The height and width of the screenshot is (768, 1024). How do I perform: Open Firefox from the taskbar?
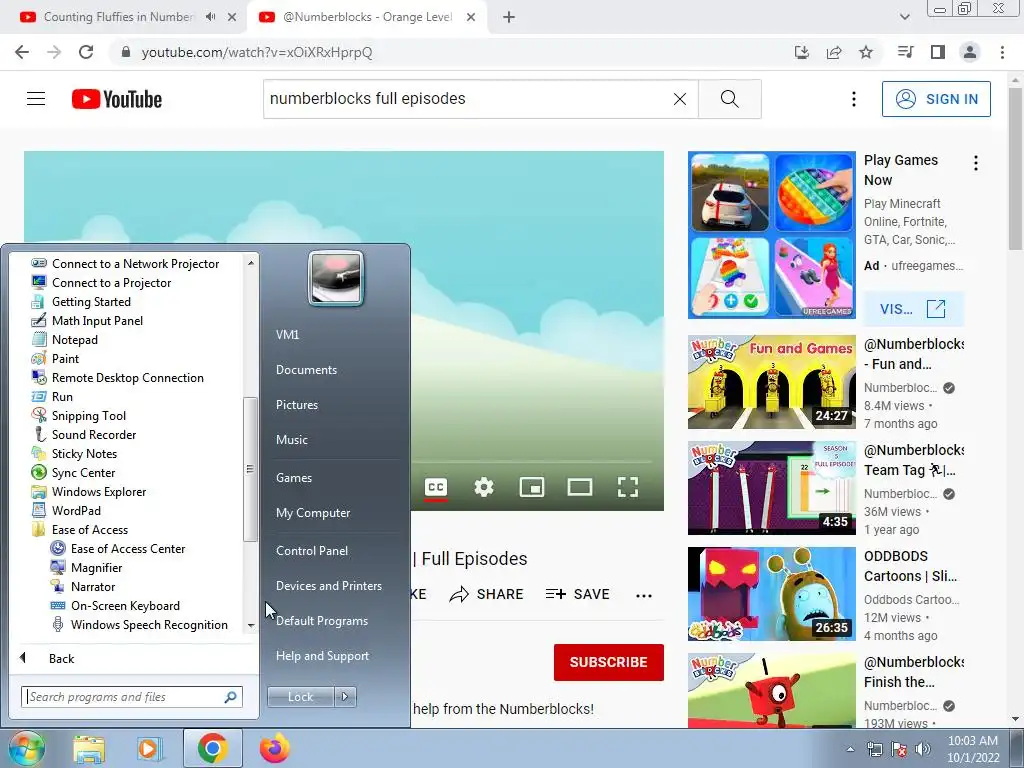[274, 748]
